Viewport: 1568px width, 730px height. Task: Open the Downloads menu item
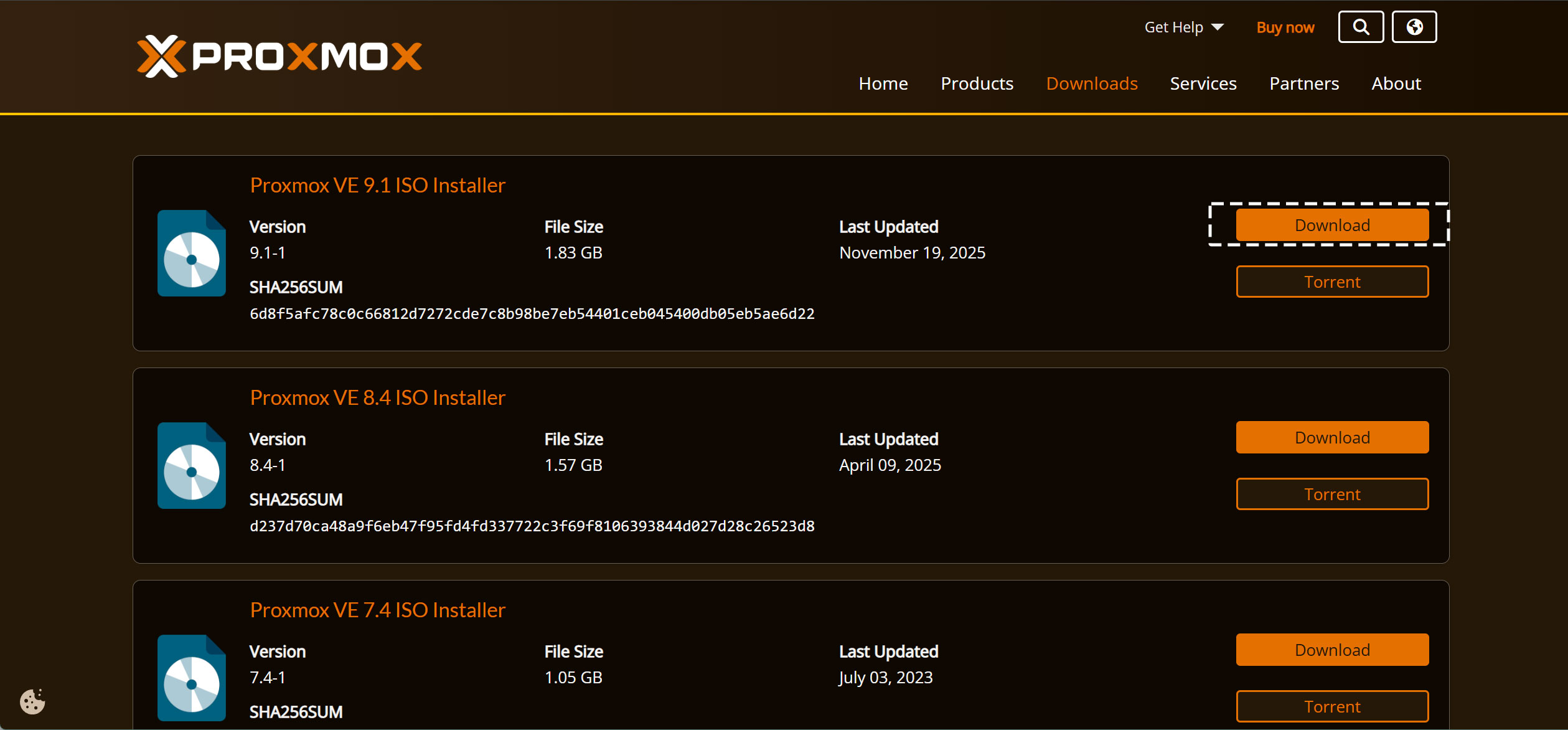1092,83
